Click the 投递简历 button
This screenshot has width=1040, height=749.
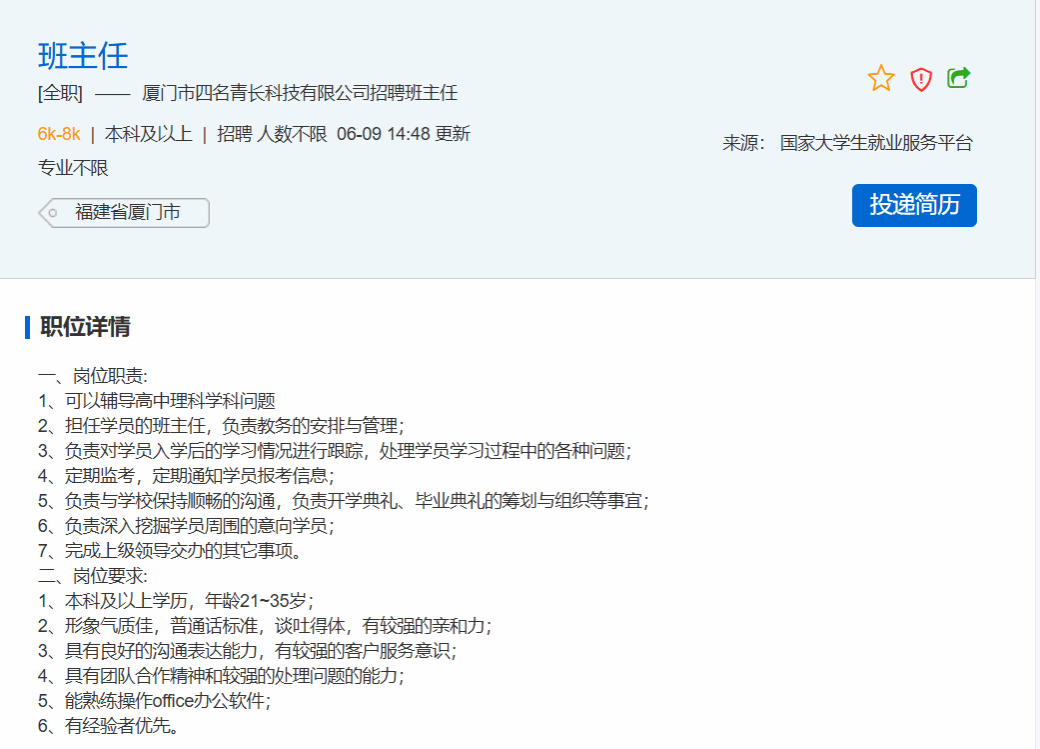coord(914,205)
